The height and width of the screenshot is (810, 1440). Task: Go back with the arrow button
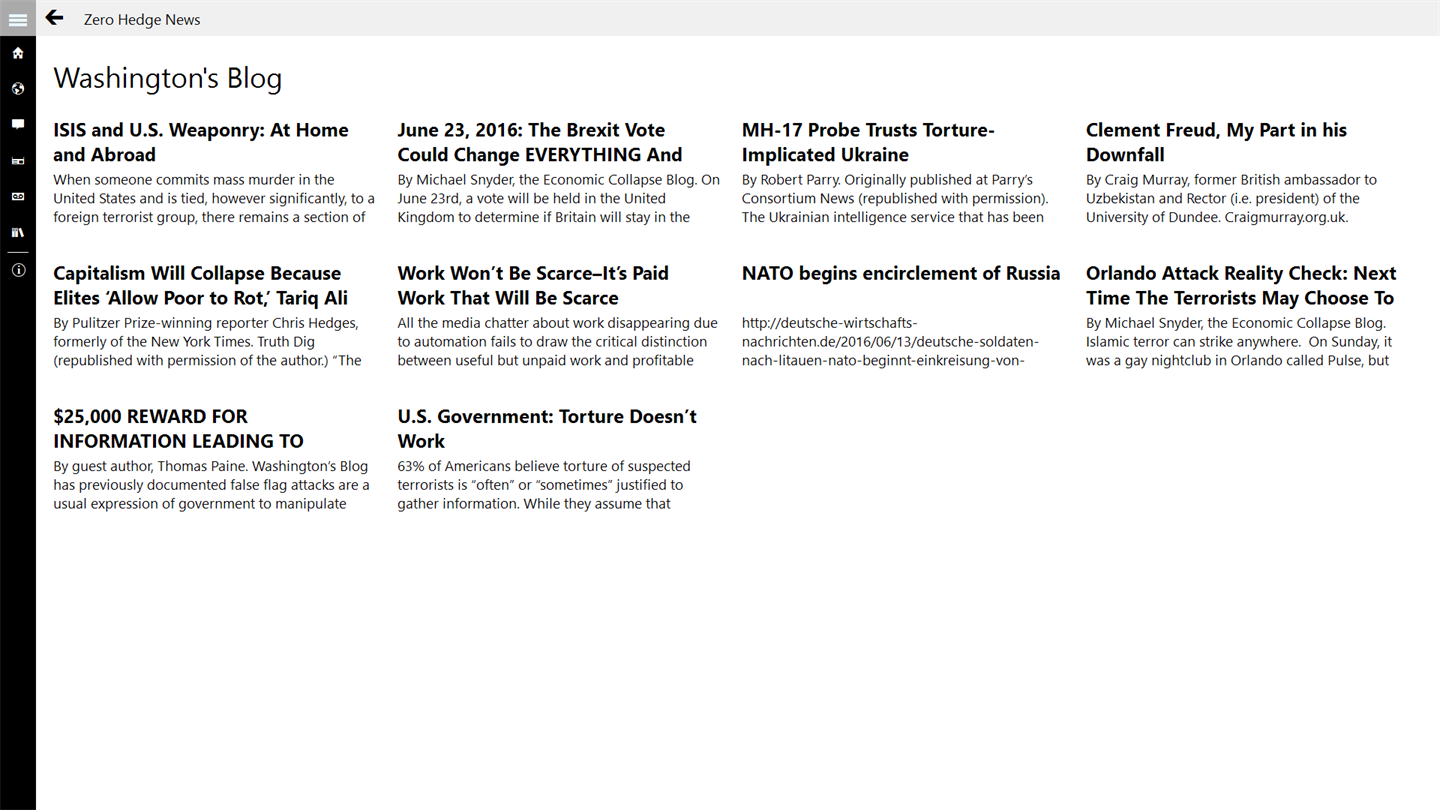(x=54, y=18)
